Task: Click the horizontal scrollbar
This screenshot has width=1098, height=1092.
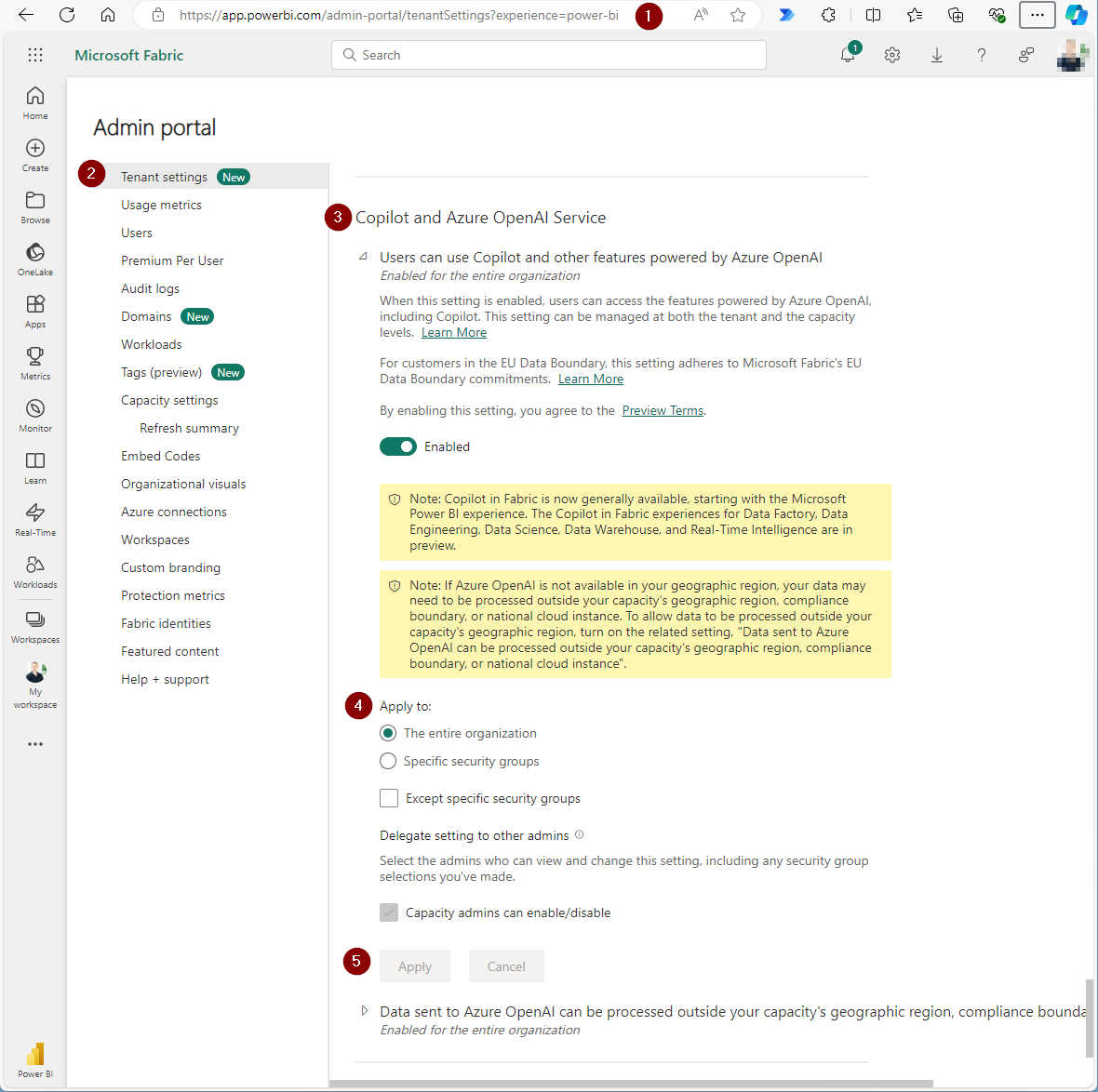Action: [630, 1084]
